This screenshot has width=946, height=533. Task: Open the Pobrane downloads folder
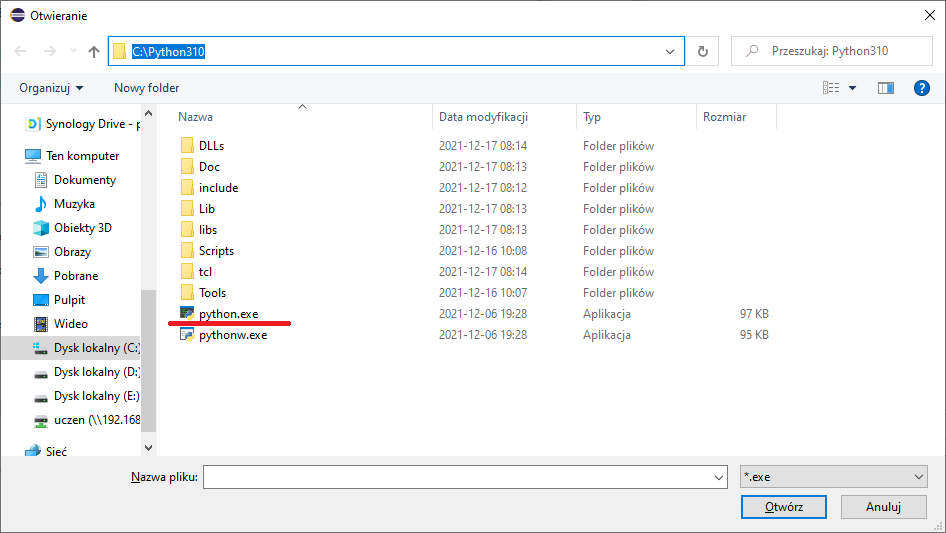coord(76,276)
